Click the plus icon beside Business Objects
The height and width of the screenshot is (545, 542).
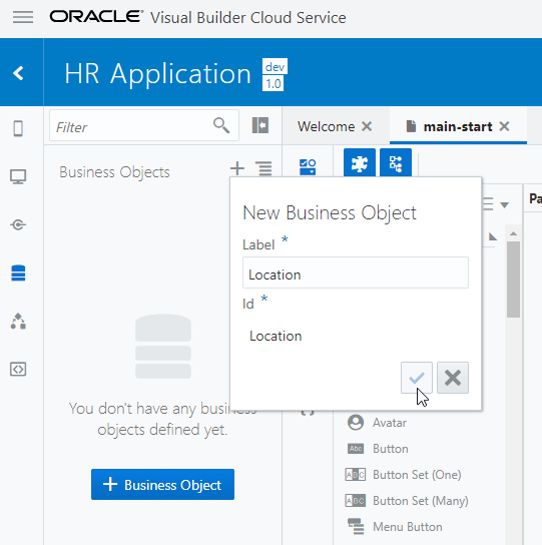[237, 169]
